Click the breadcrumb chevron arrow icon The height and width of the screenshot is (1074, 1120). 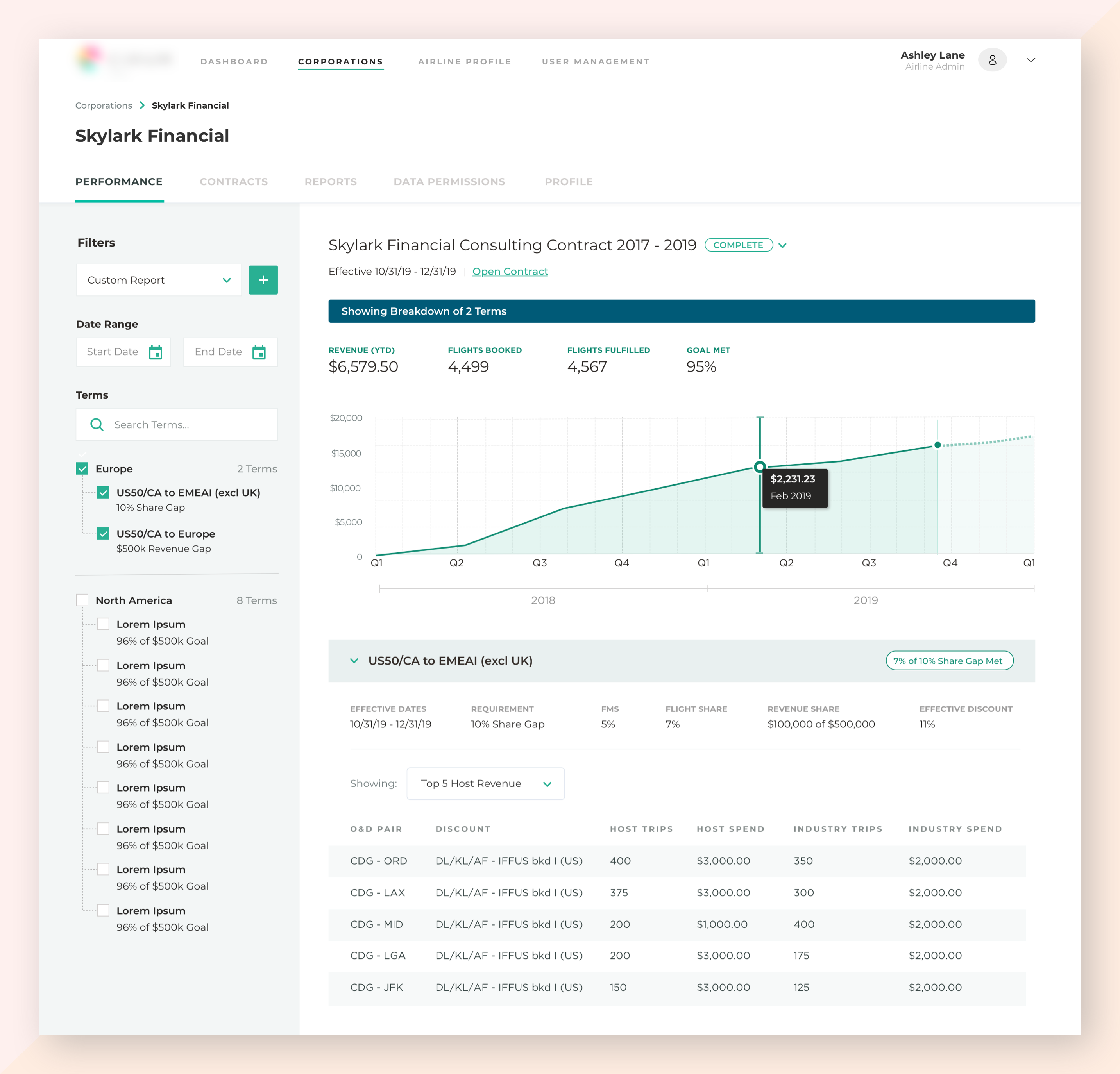(142, 105)
